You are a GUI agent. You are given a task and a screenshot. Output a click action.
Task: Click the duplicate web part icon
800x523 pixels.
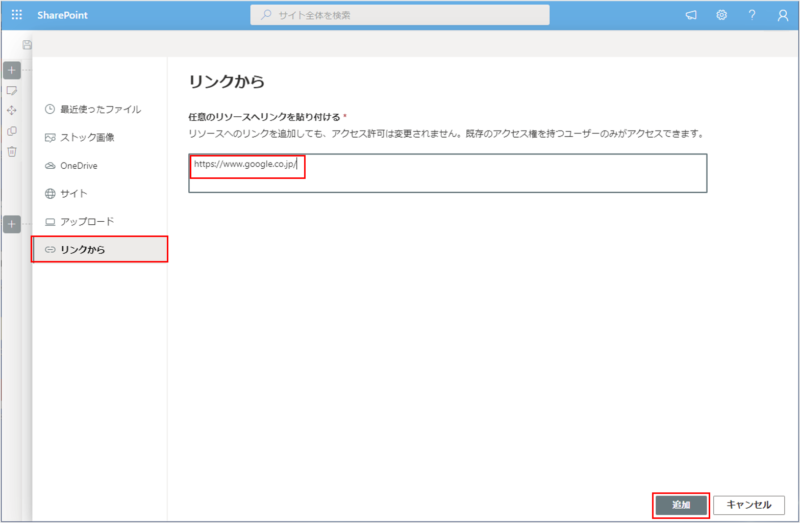click(x=12, y=131)
